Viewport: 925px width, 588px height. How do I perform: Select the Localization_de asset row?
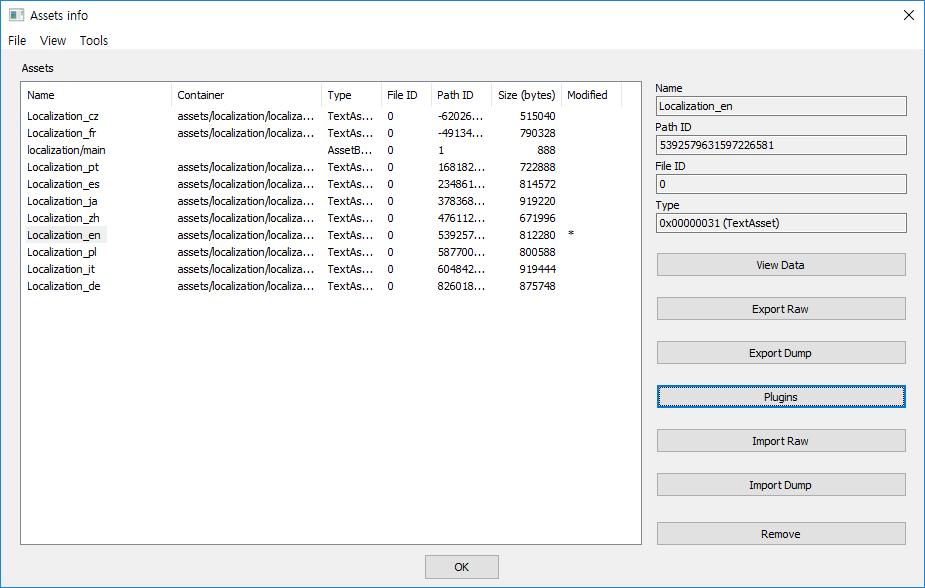(63, 286)
